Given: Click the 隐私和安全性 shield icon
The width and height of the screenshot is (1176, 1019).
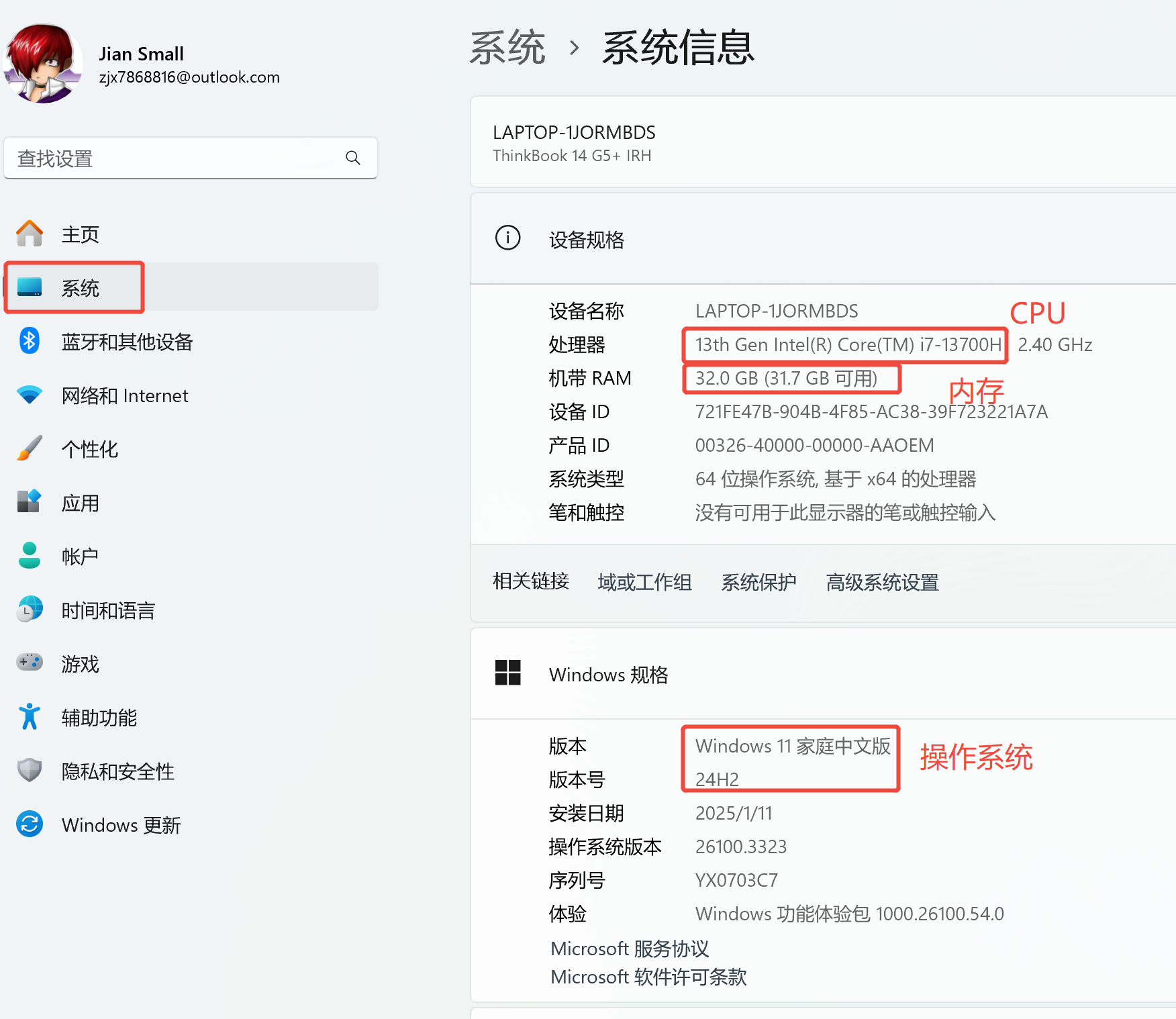Looking at the screenshot, I should pyautogui.click(x=30, y=770).
